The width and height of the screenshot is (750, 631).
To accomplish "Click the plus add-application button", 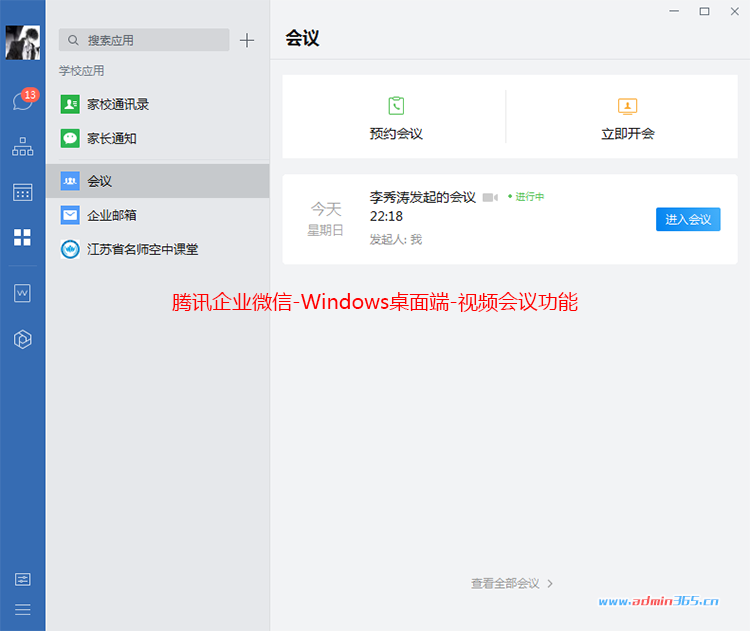I will [247, 40].
